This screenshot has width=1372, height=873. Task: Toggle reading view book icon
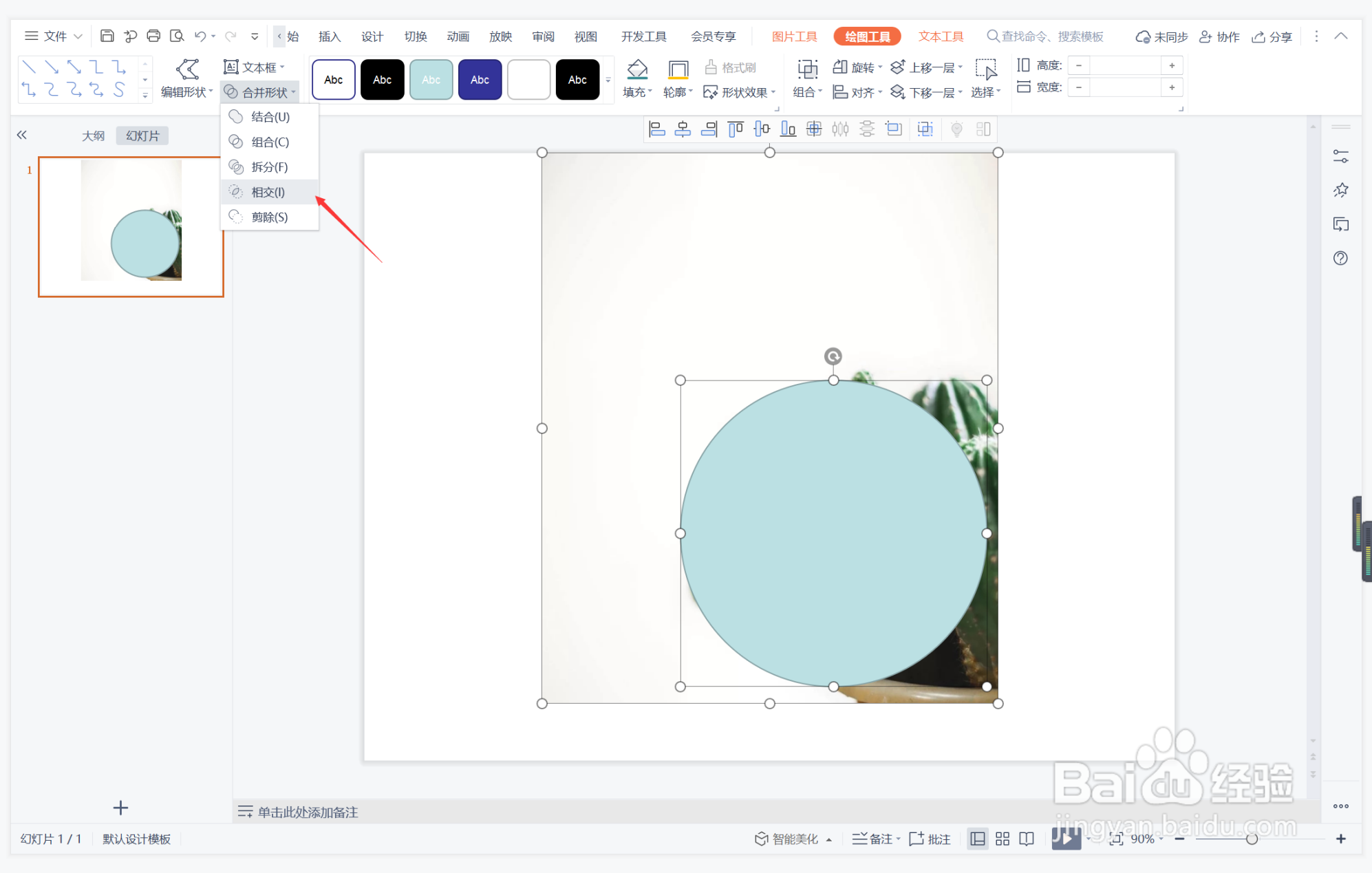click(1027, 839)
